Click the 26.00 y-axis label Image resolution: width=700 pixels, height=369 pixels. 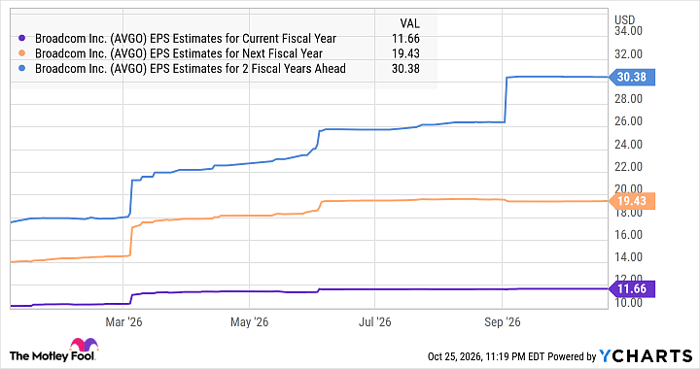click(629, 121)
